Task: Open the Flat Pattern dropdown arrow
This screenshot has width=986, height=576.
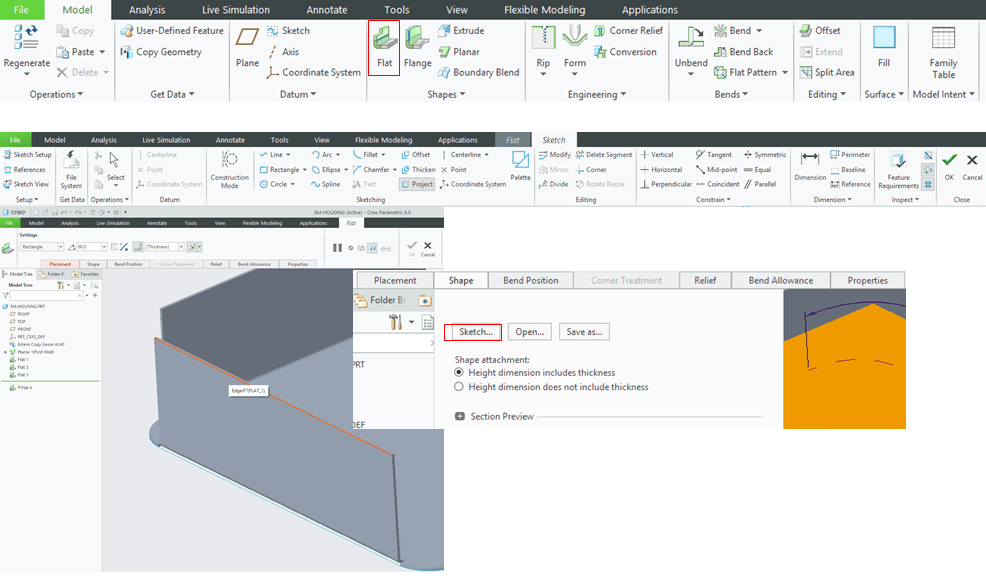Action: point(785,72)
